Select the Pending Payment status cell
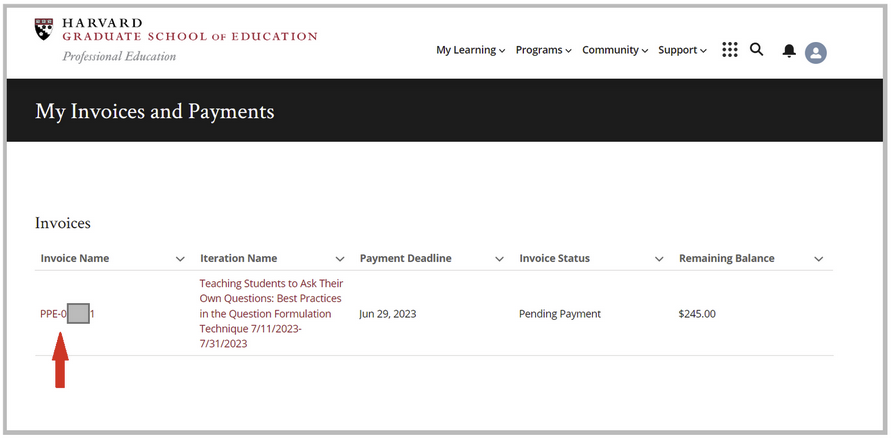The width and height of the screenshot is (892, 438). pyautogui.click(x=560, y=314)
